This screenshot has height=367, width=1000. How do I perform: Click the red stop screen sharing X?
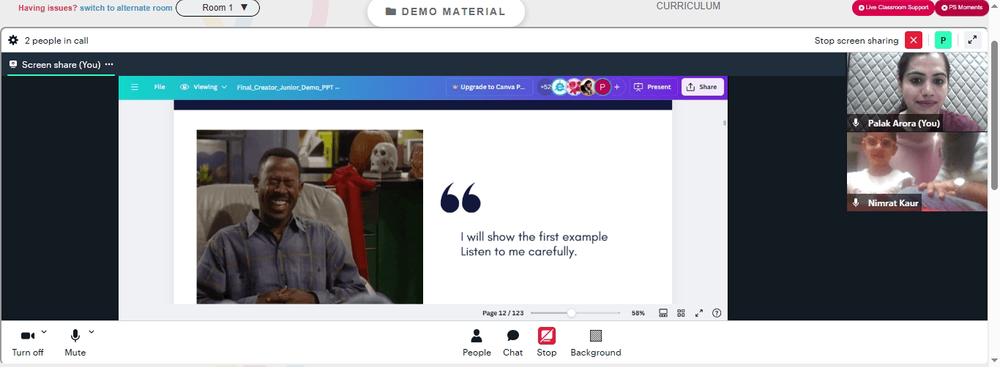point(913,40)
